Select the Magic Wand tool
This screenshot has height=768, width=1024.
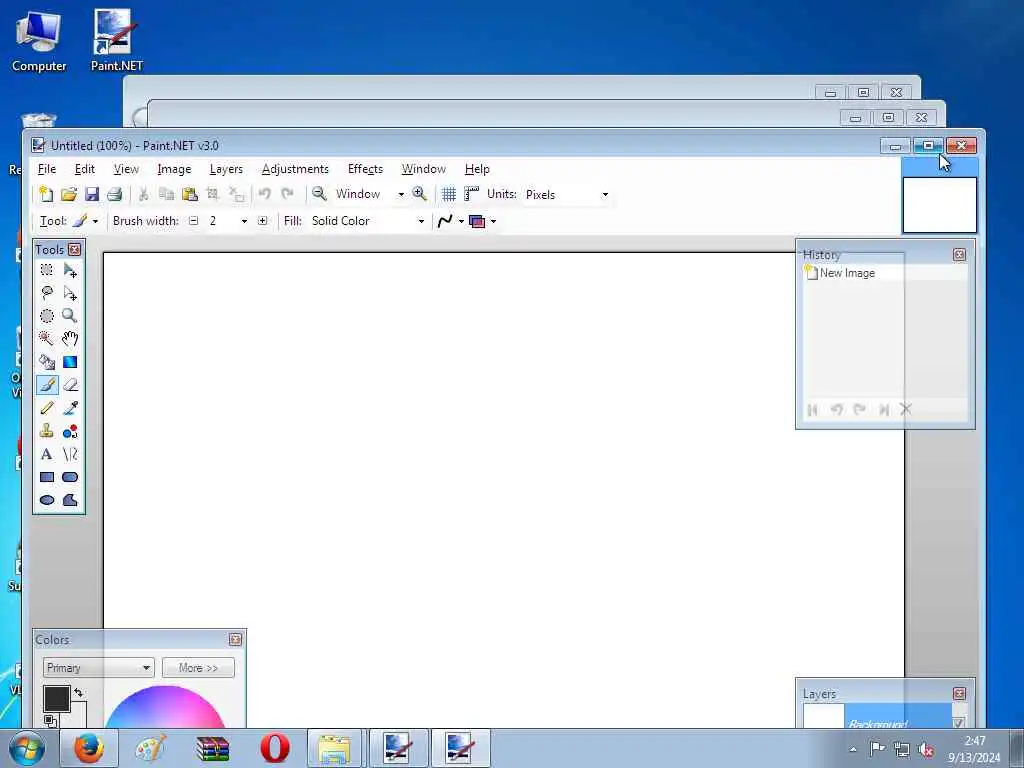coord(47,339)
